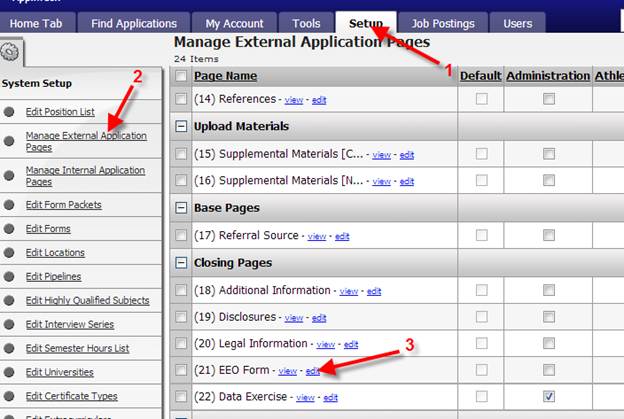Click the bullet icon beside Edit Universities

(x=10, y=372)
